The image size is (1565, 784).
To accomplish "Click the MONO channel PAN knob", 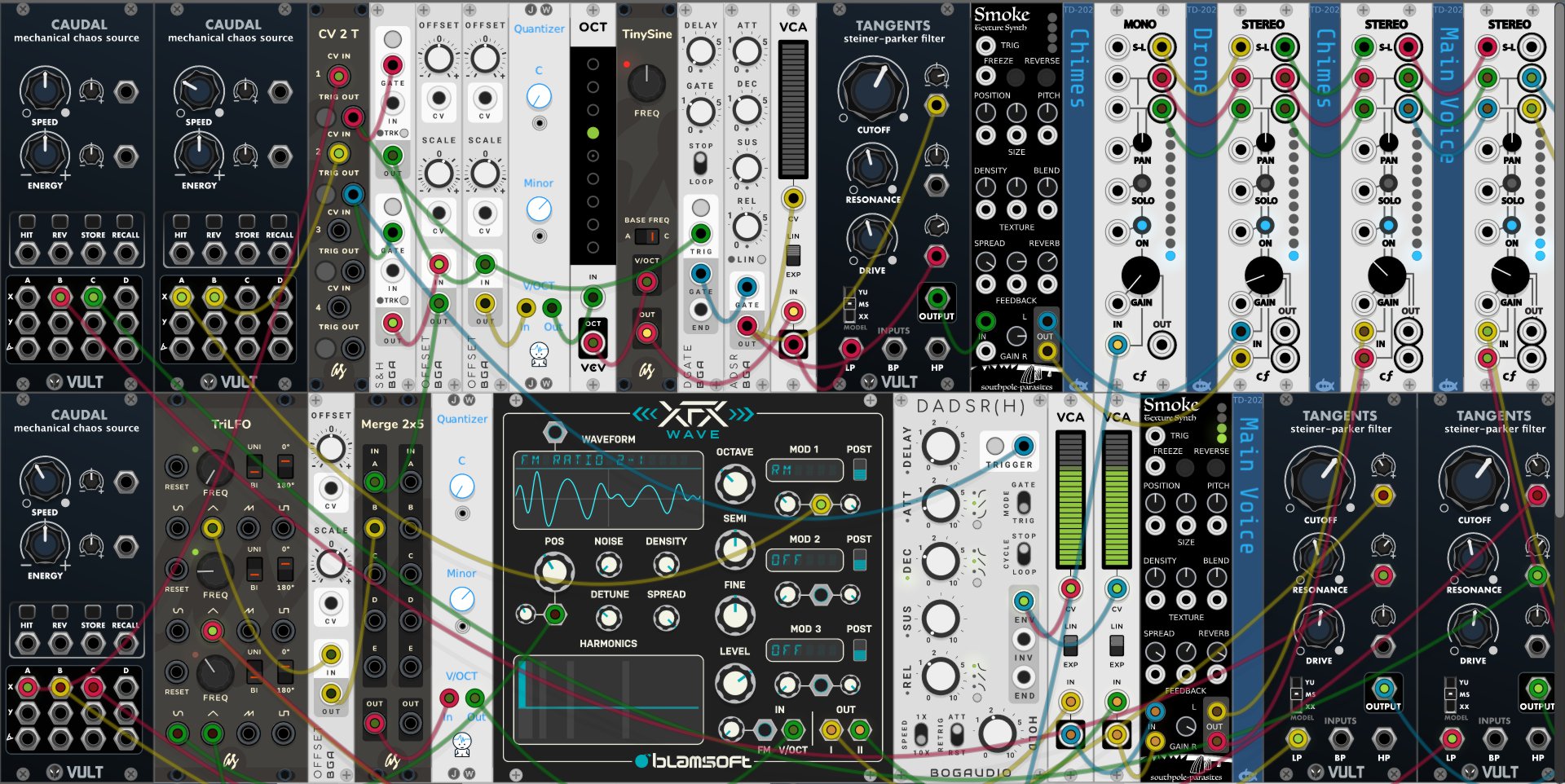I will (1142, 143).
